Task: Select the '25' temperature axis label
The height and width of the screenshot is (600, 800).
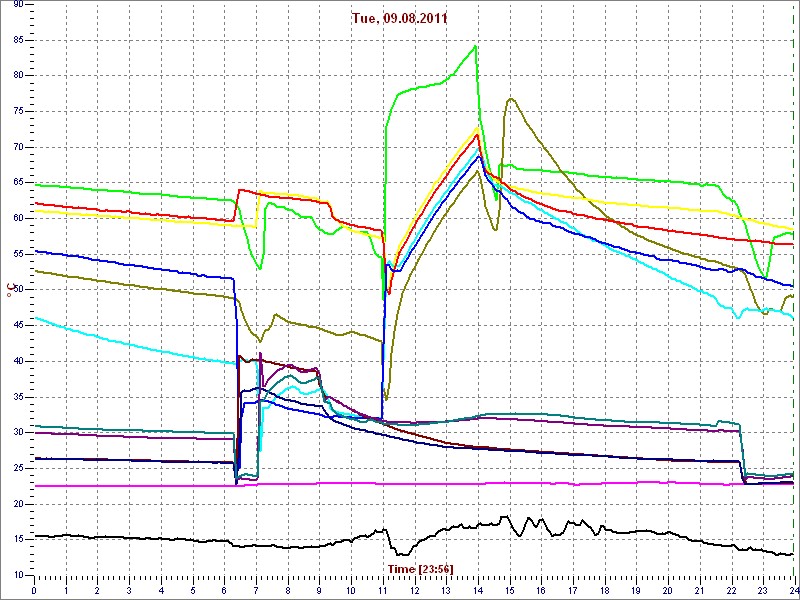Action: pyautogui.click(x=16, y=468)
